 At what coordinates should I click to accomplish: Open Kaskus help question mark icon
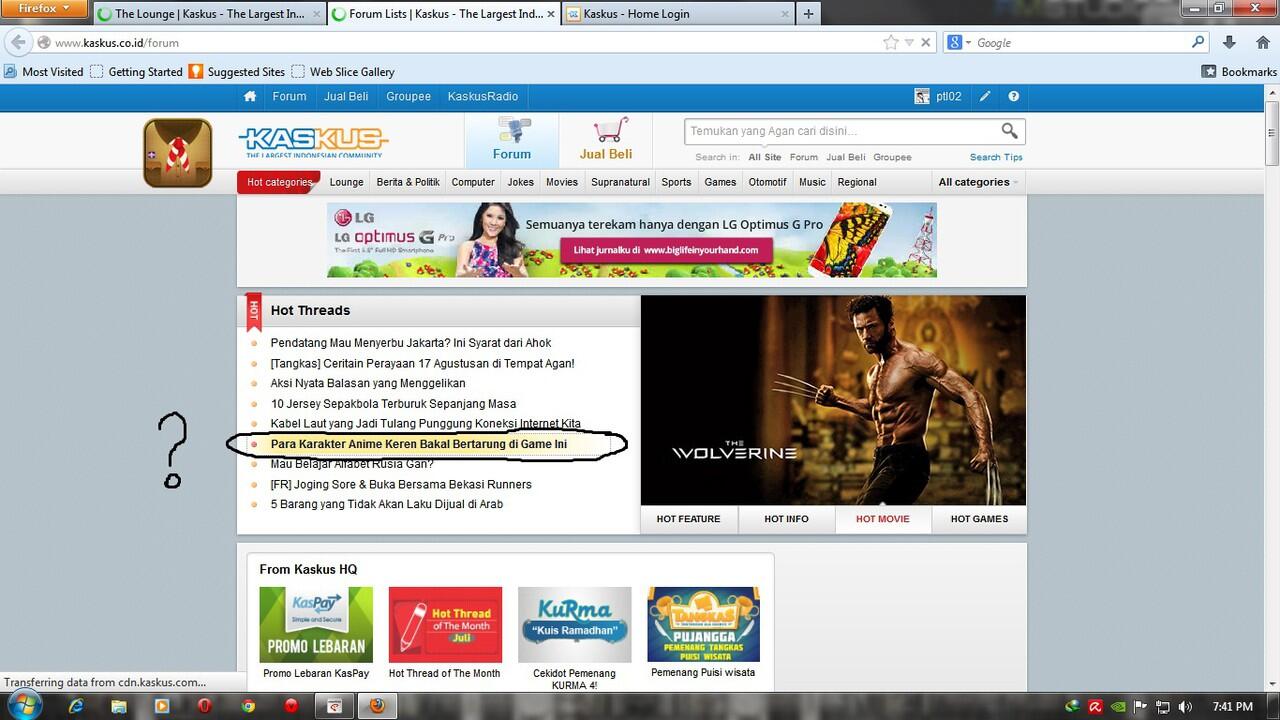pos(1013,96)
